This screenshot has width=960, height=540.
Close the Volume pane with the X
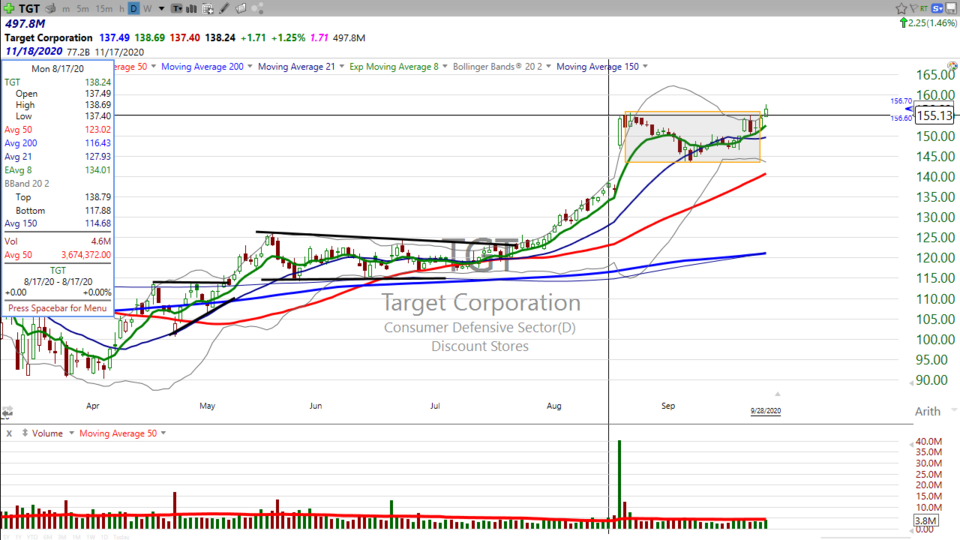9,433
